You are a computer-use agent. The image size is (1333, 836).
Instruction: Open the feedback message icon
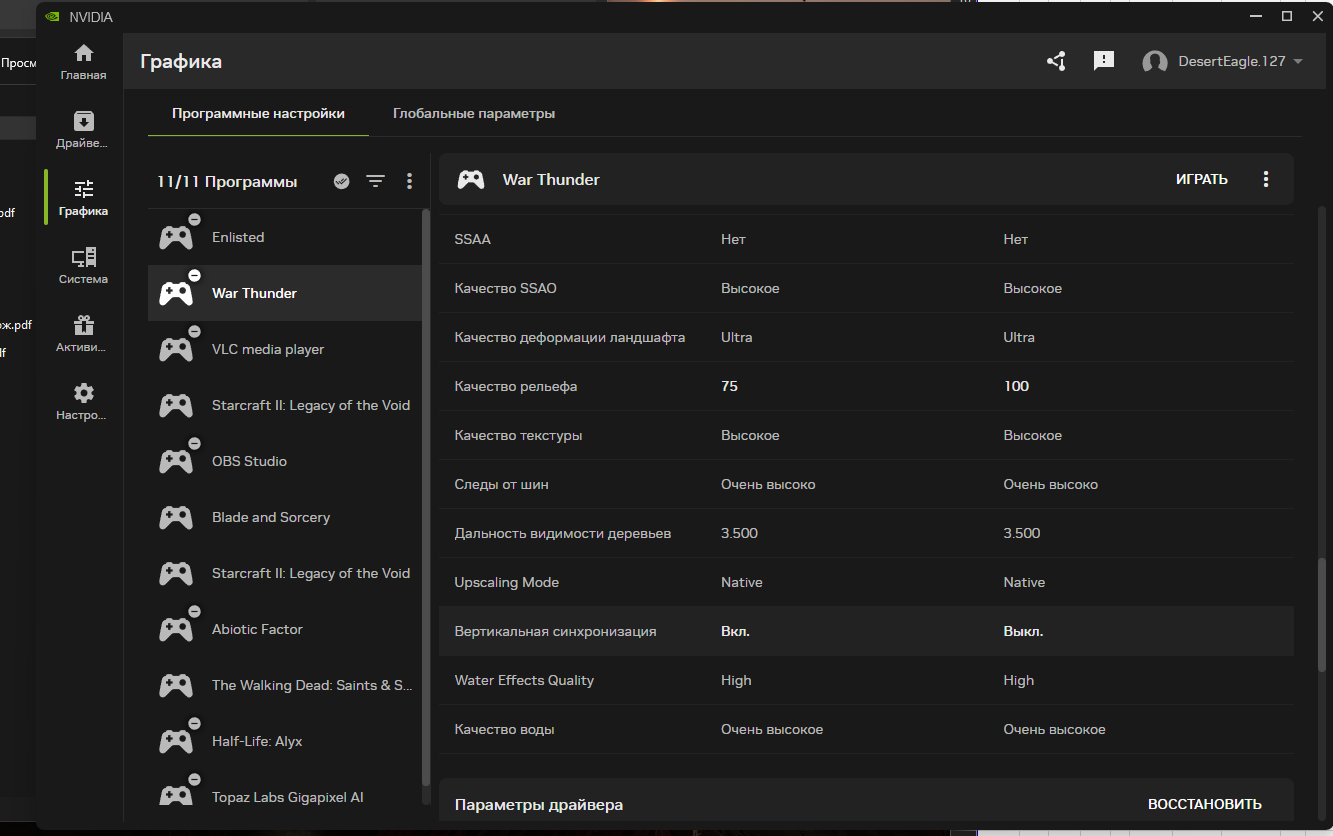coord(1104,62)
